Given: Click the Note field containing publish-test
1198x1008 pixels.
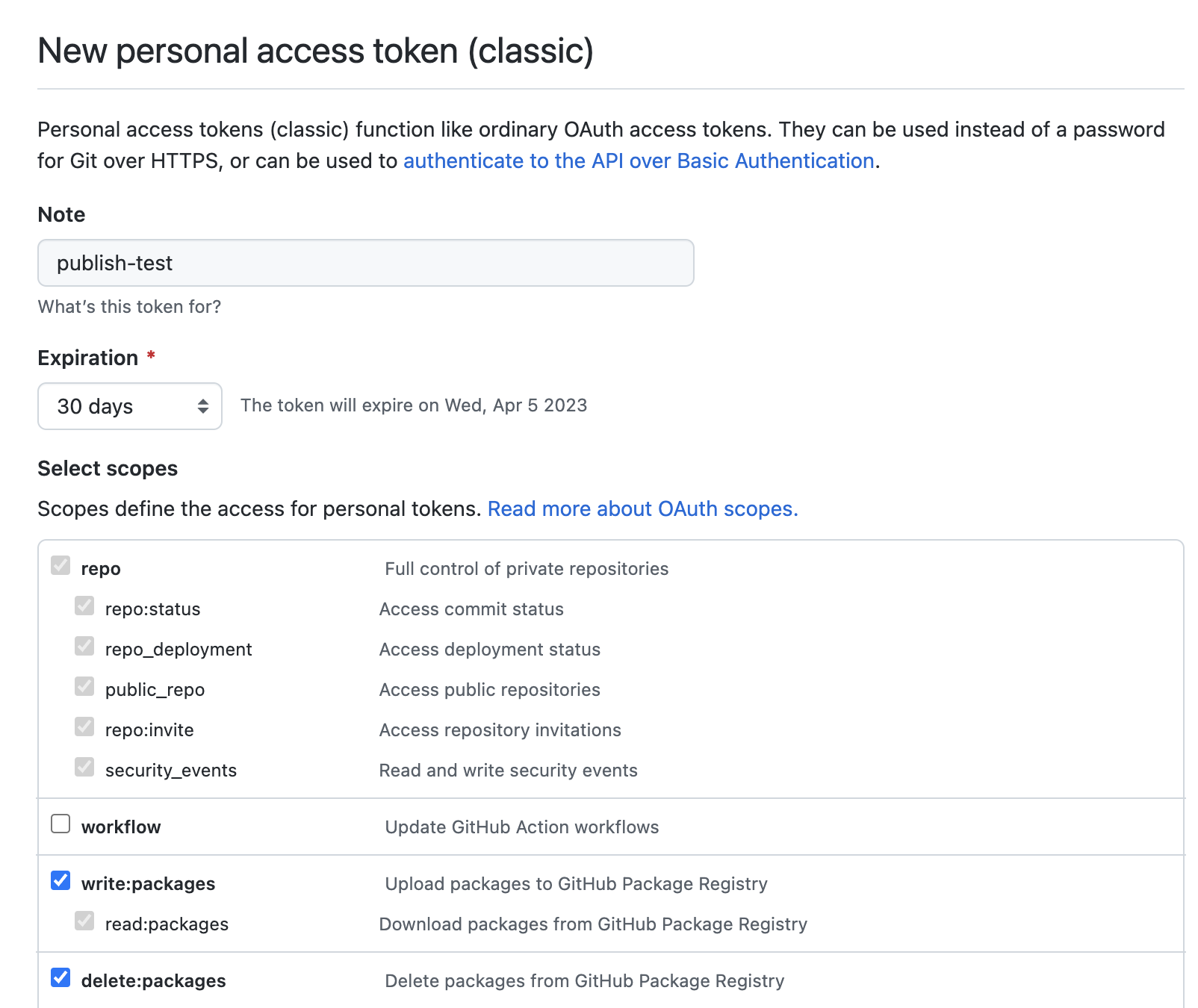Looking at the screenshot, I should (365, 263).
